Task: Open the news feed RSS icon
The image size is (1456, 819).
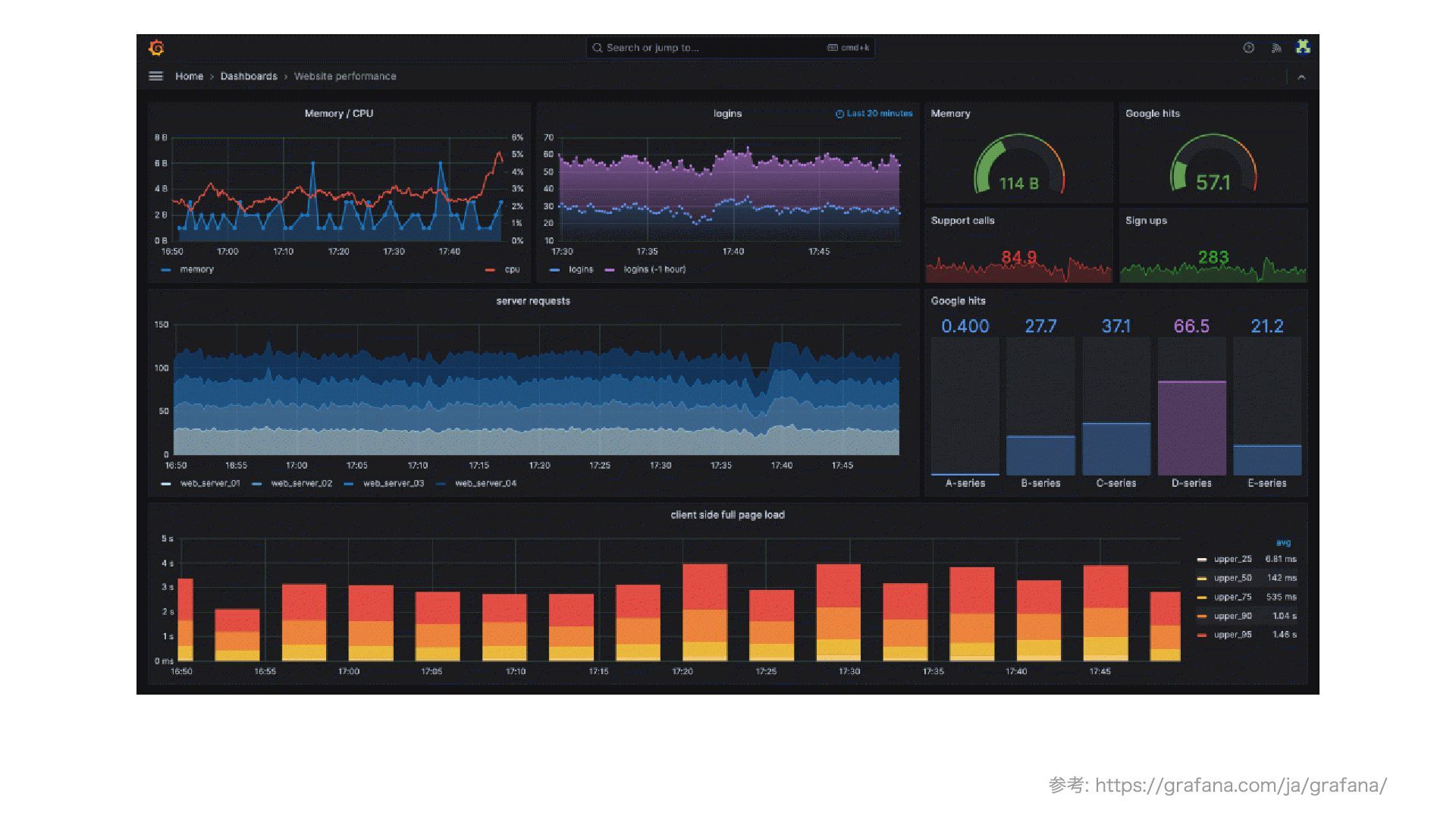Action: point(1276,48)
